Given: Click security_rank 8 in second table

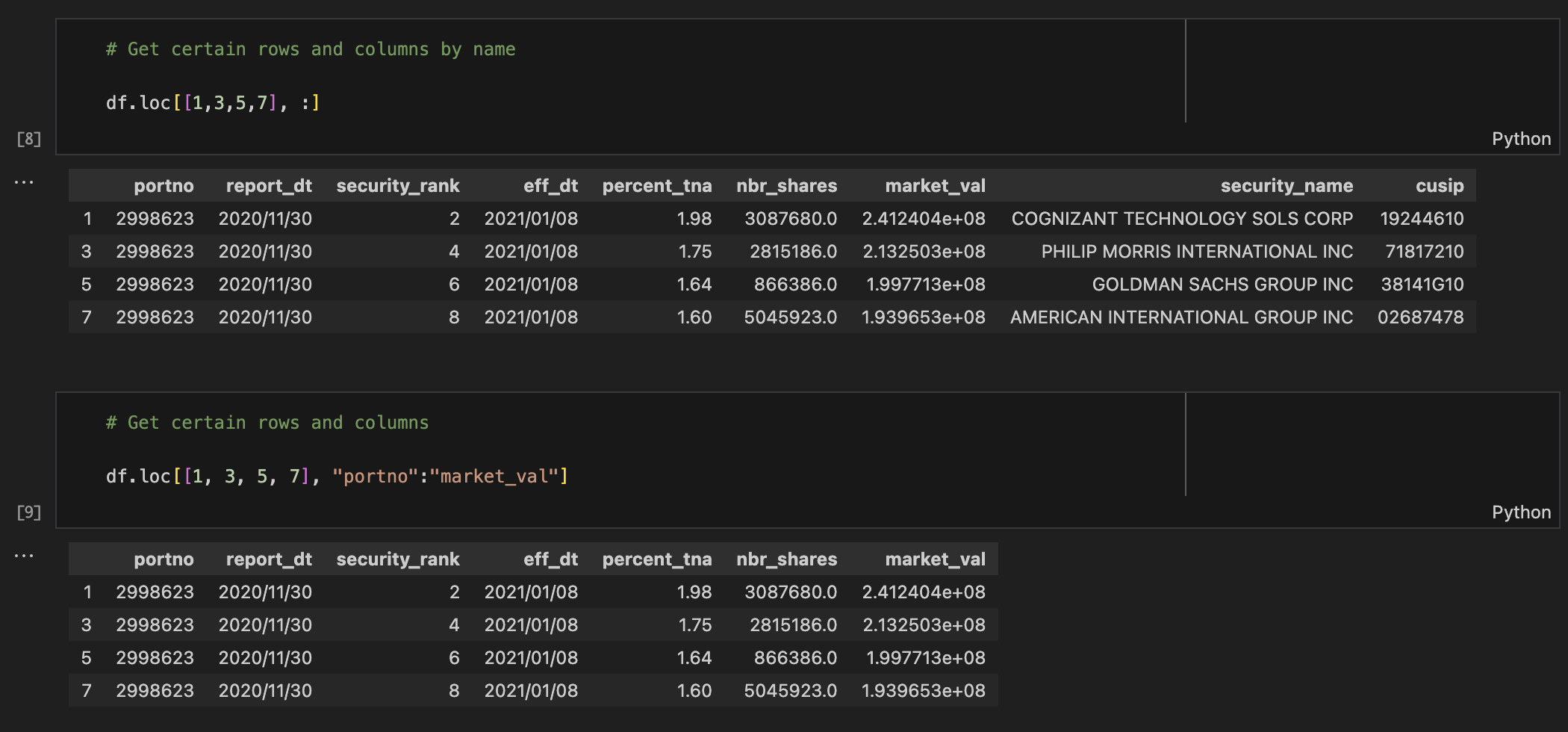Looking at the screenshot, I should click(454, 691).
